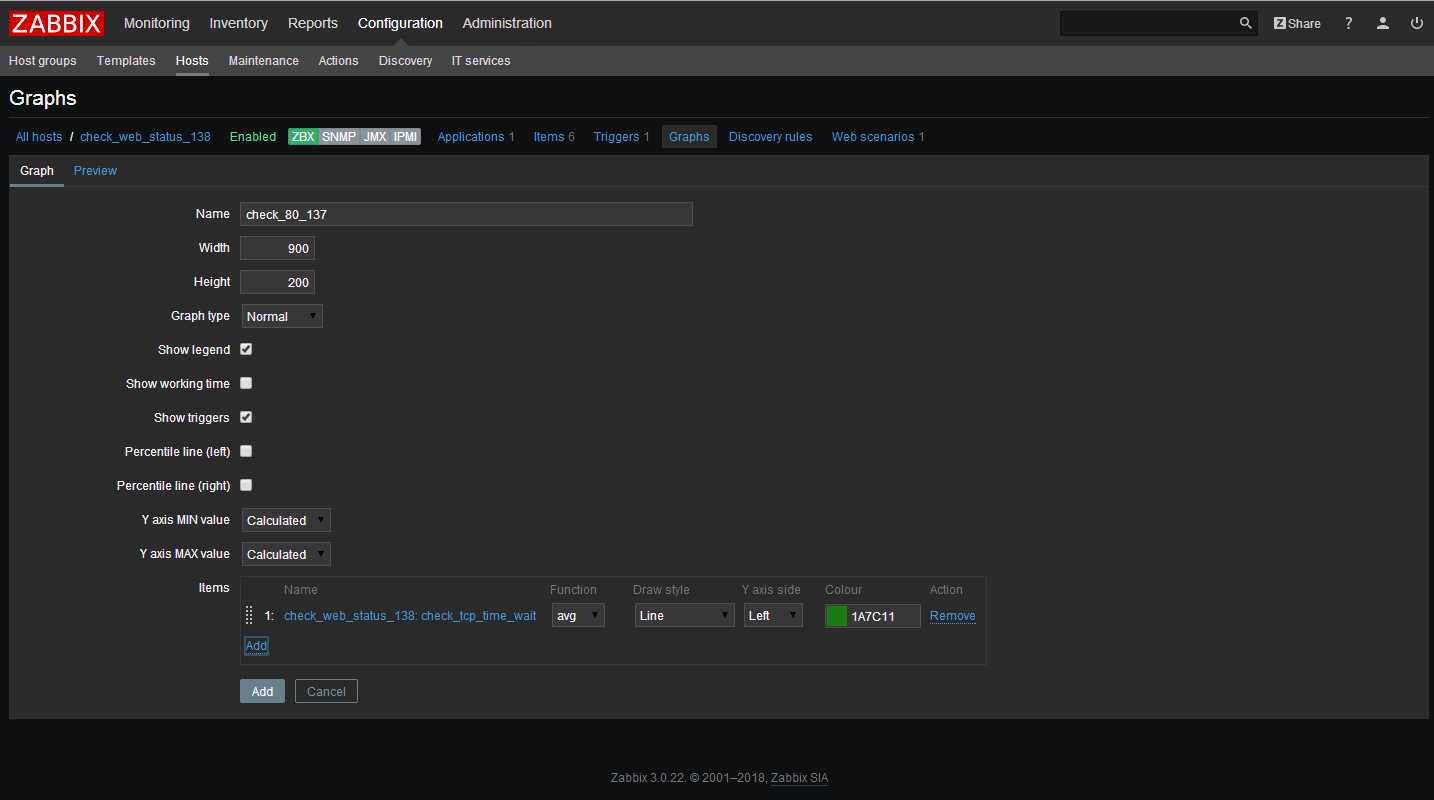Open the Draw style Line dropdown

pyautogui.click(x=685, y=616)
